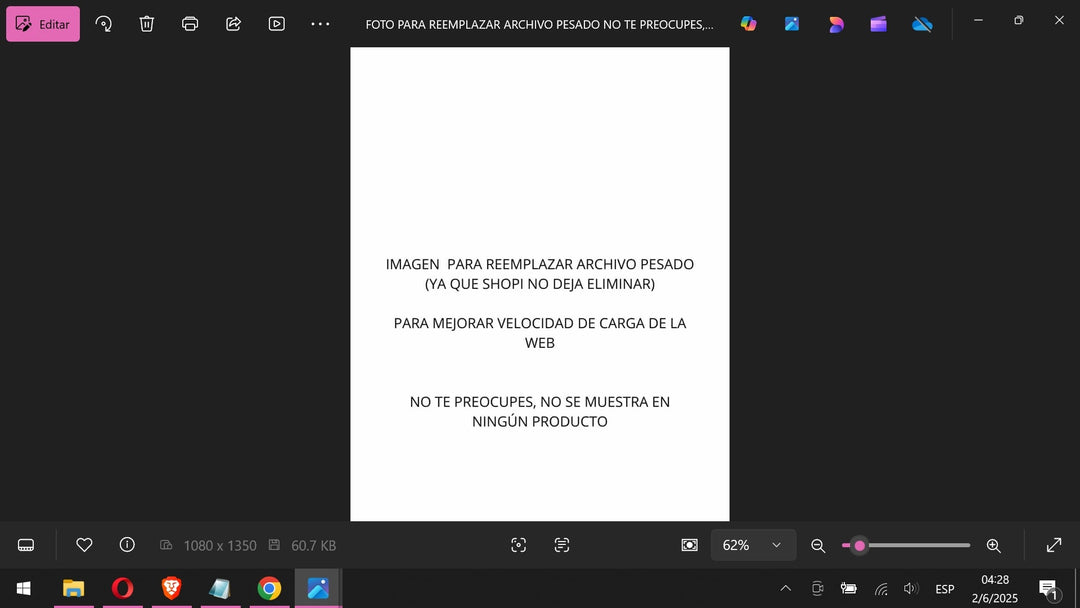Image resolution: width=1080 pixels, height=608 pixels.
Task: Fit image to window icon
Action: pyautogui.click(x=689, y=545)
